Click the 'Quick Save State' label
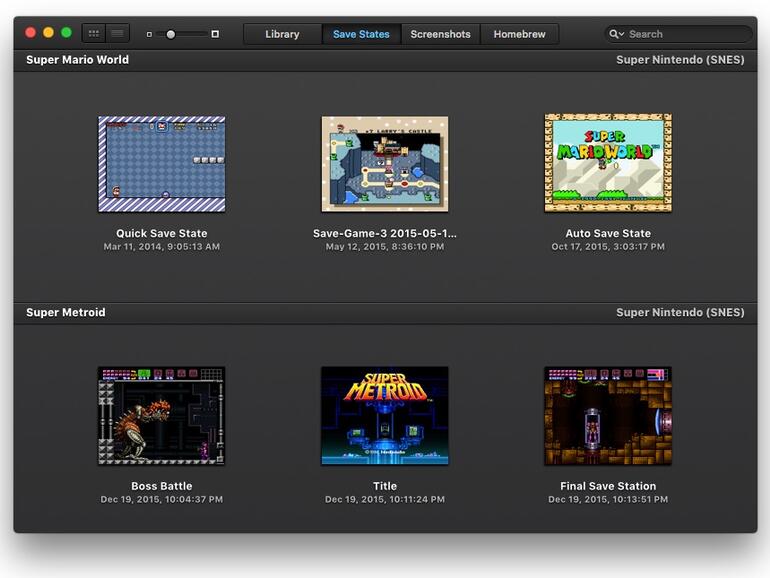Image resolution: width=770 pixels, height=578 pixels. click(x=162, y=233)
